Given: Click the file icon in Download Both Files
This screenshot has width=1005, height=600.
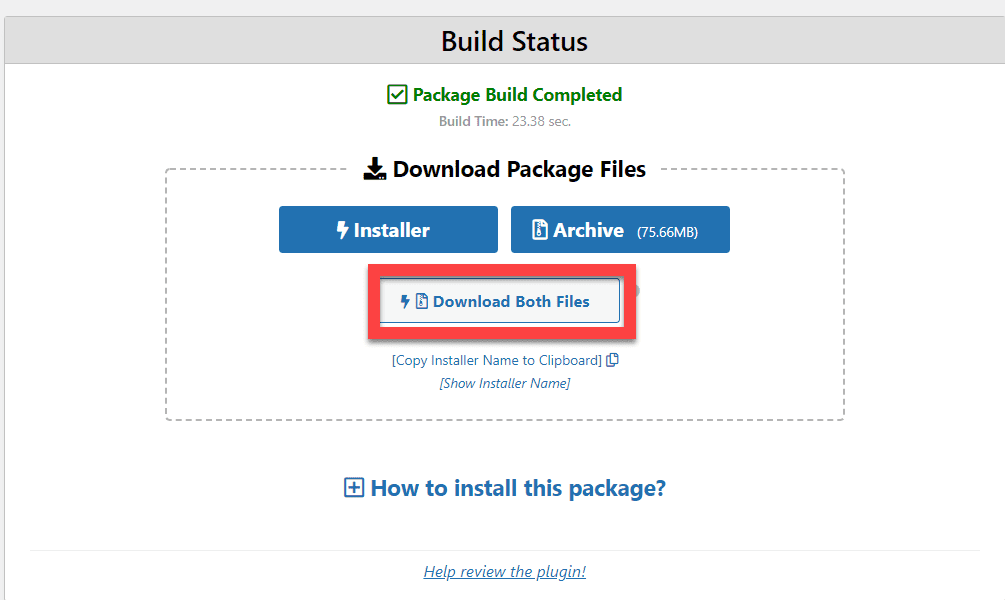Looking at the screenshot, I should click(422, 301).
